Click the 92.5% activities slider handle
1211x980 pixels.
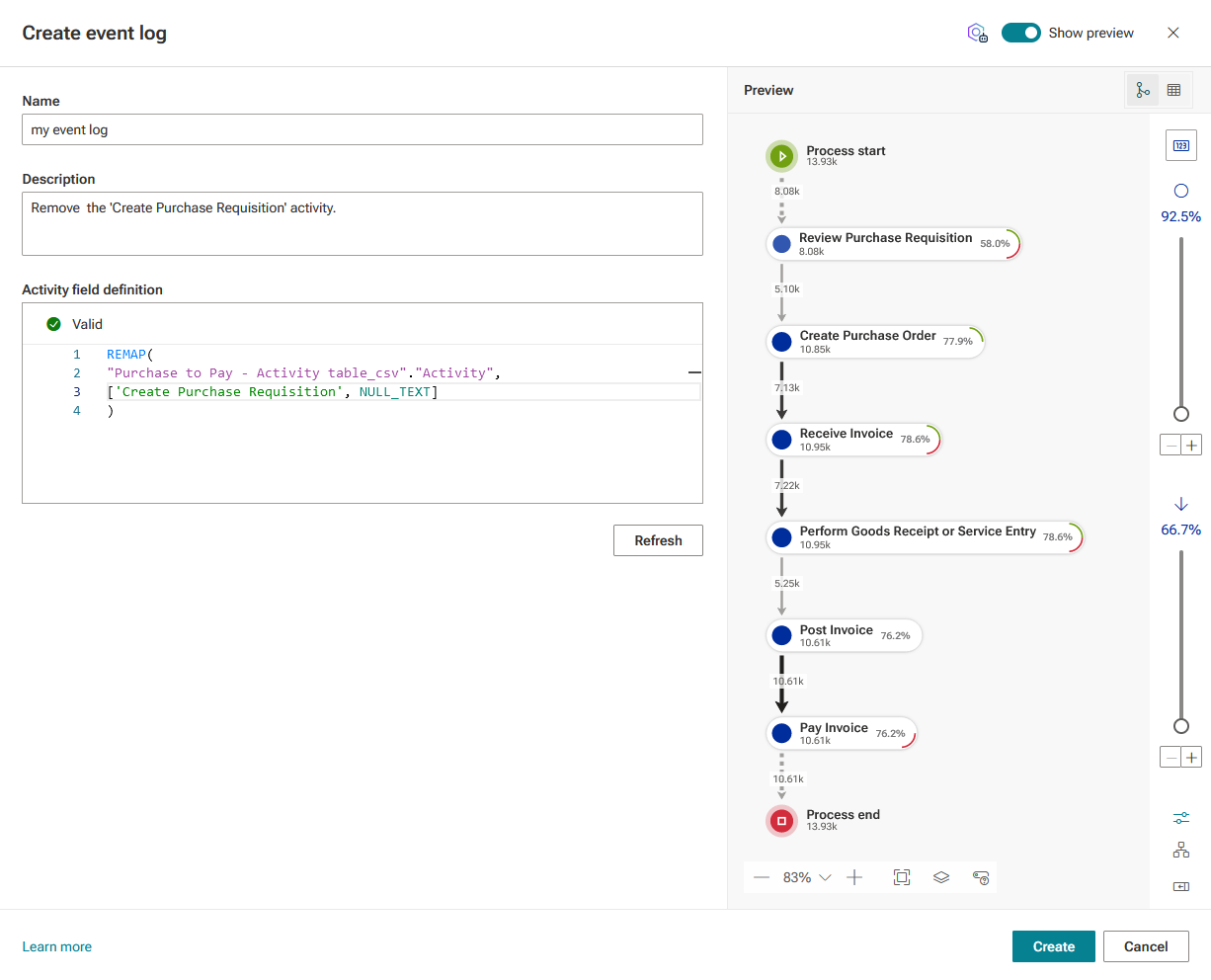coord(1181,414)
